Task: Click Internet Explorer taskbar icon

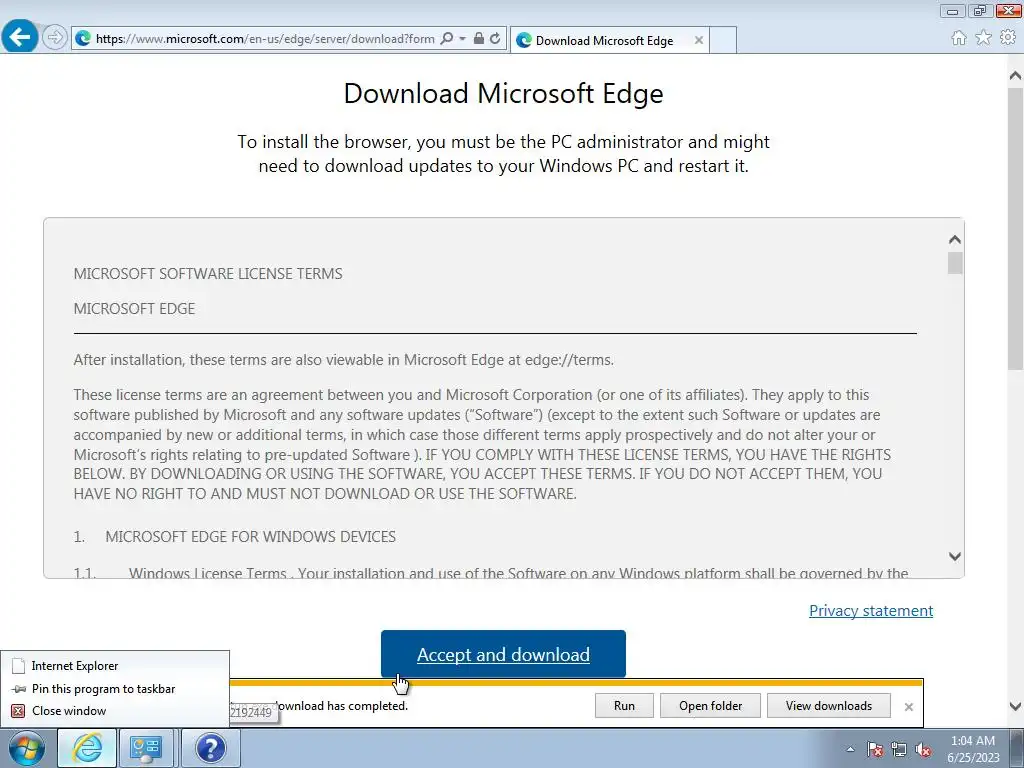Action: [x=88, y=748]
